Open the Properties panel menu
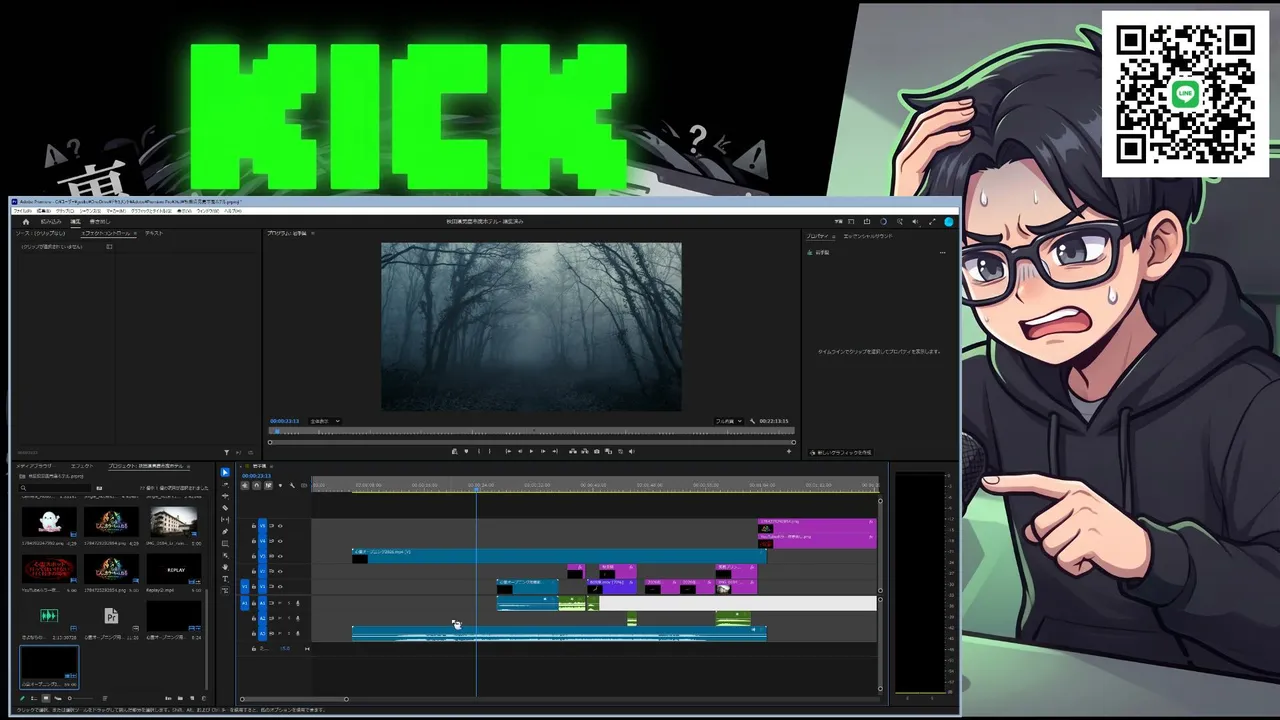The image size is (1280, 720). pyautogui.click(x=832, y=236)
